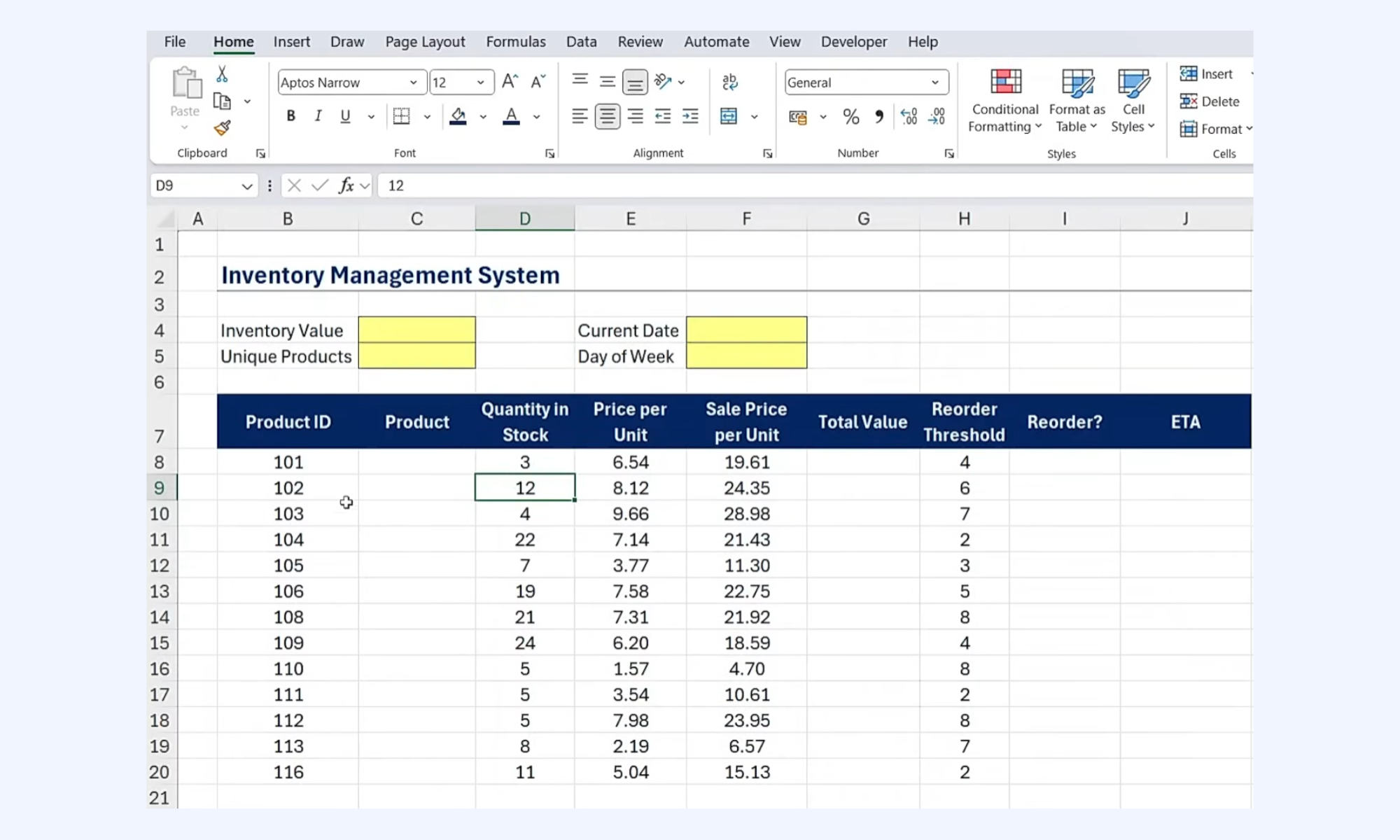This screenshot has height=840, width=1400.
Task: Click Increase Indent icon
Action: pos(690,116)
